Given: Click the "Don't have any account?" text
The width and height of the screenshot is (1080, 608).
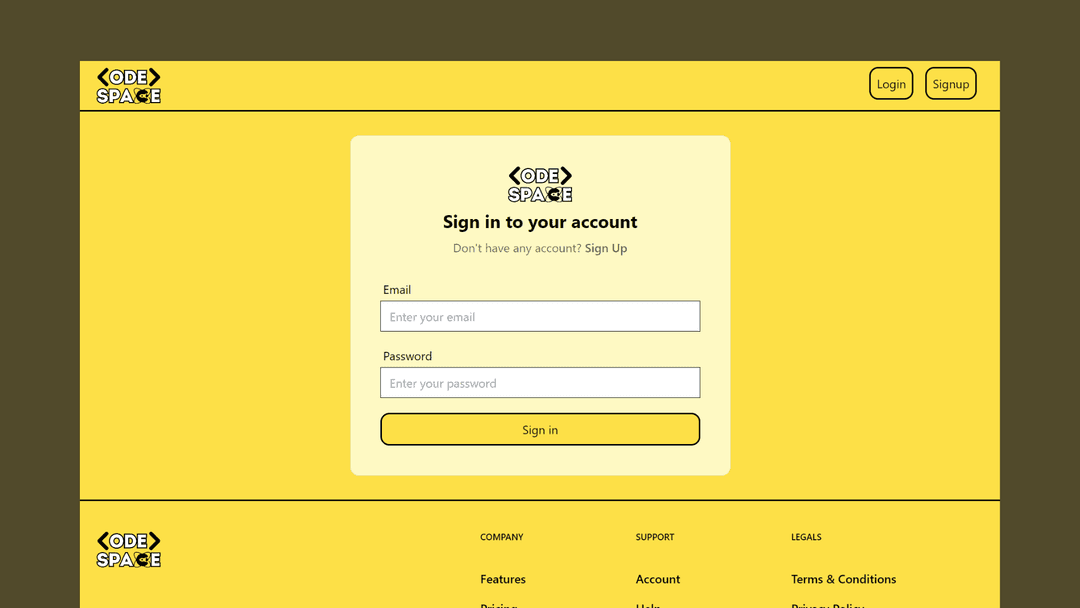Looking at the screenshot, I should (x=517, y=248).
